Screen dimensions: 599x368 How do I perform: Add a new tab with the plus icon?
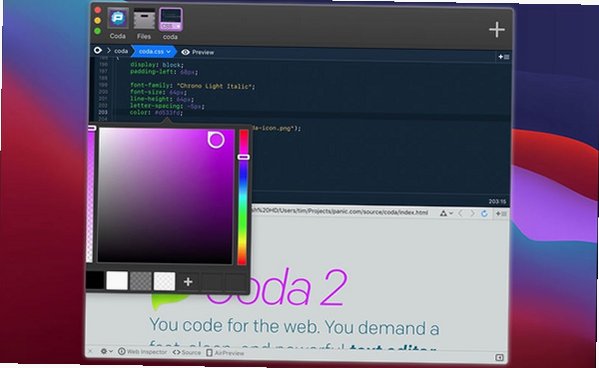click(x=497, y=29)
